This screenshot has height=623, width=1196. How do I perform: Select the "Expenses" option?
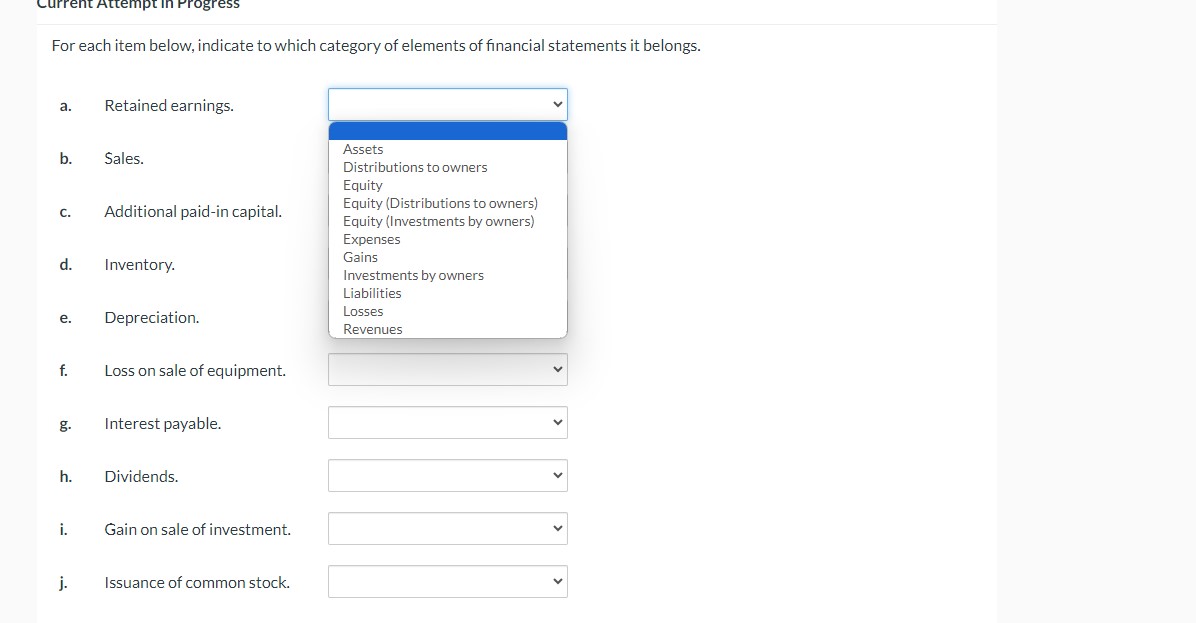coord(371,239)
